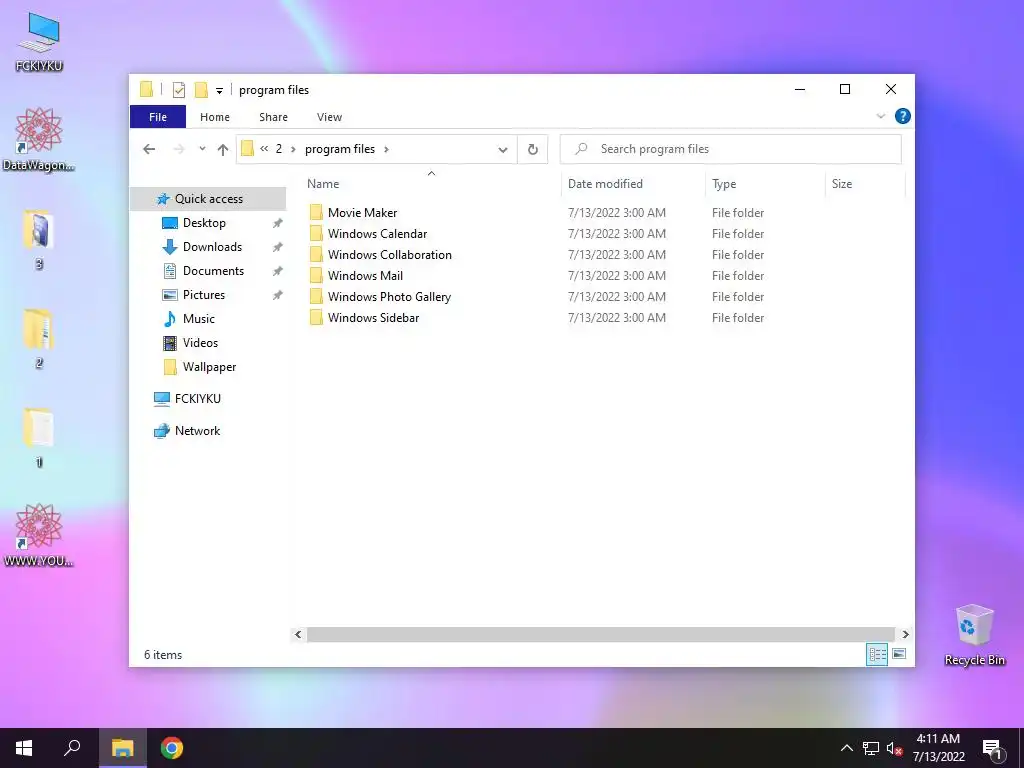The image size is (1024, 768).
Task: Click the network tray icon
Action: click(871, 749)
